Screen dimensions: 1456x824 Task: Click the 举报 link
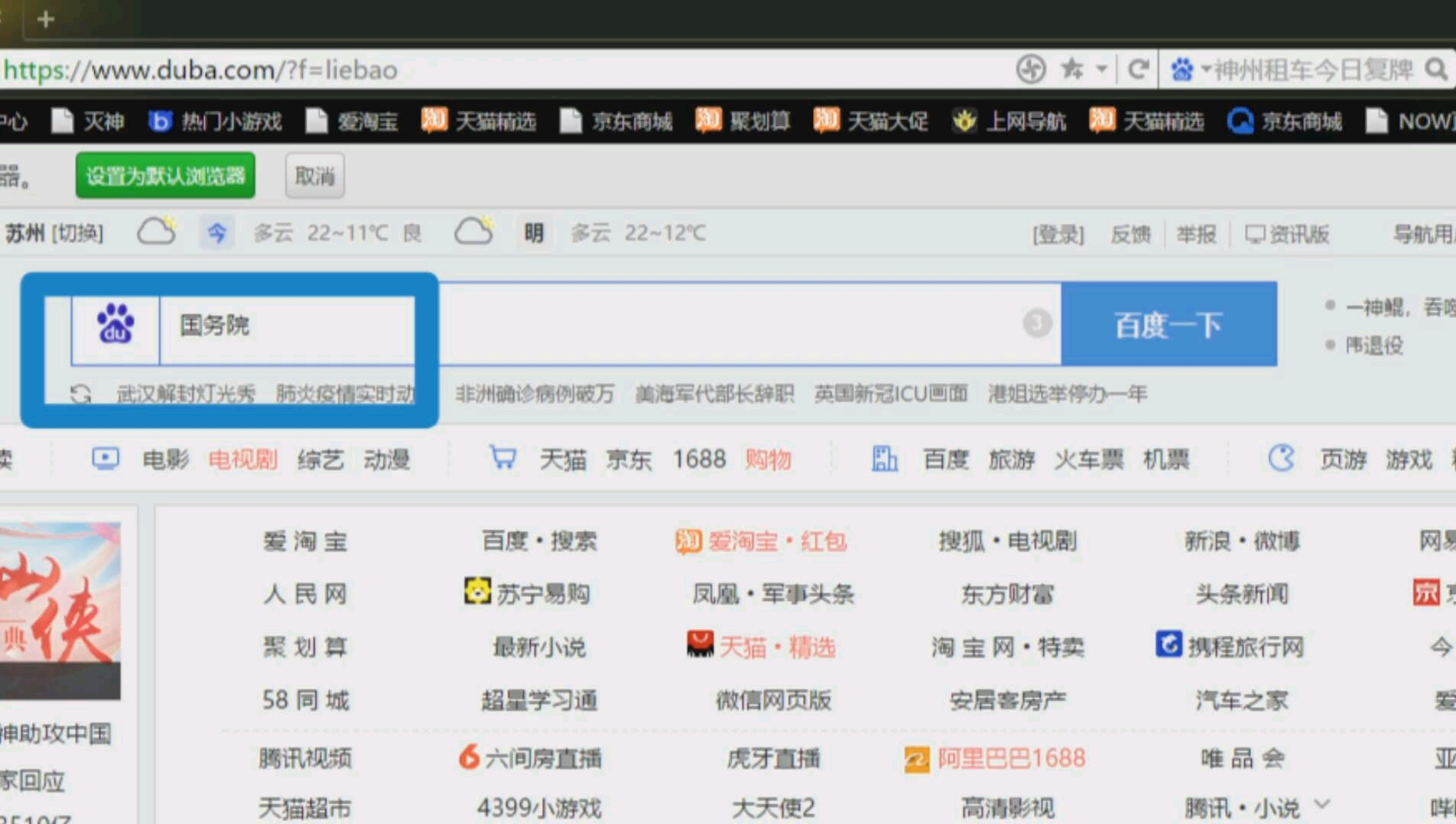click(x=1196, y=234)
